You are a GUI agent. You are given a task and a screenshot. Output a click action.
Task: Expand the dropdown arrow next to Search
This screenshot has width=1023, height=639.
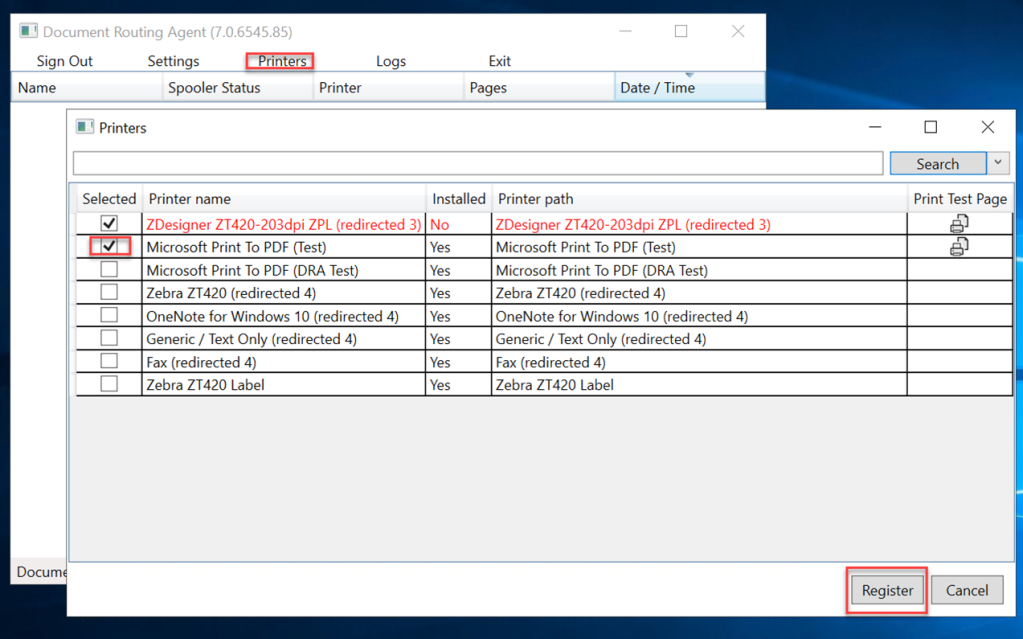point(998,163)
